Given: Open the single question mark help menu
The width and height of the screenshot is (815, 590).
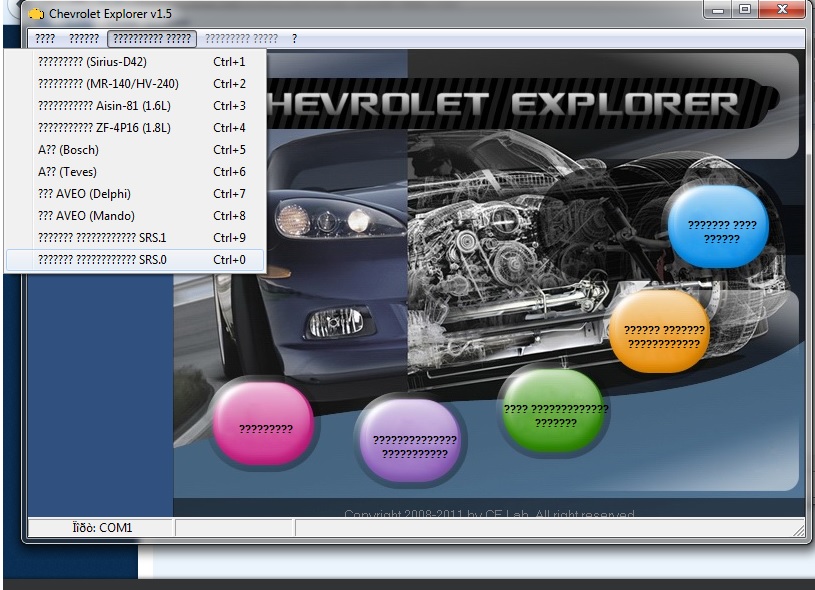Looking at the screenshot, I should coord(294,38).
